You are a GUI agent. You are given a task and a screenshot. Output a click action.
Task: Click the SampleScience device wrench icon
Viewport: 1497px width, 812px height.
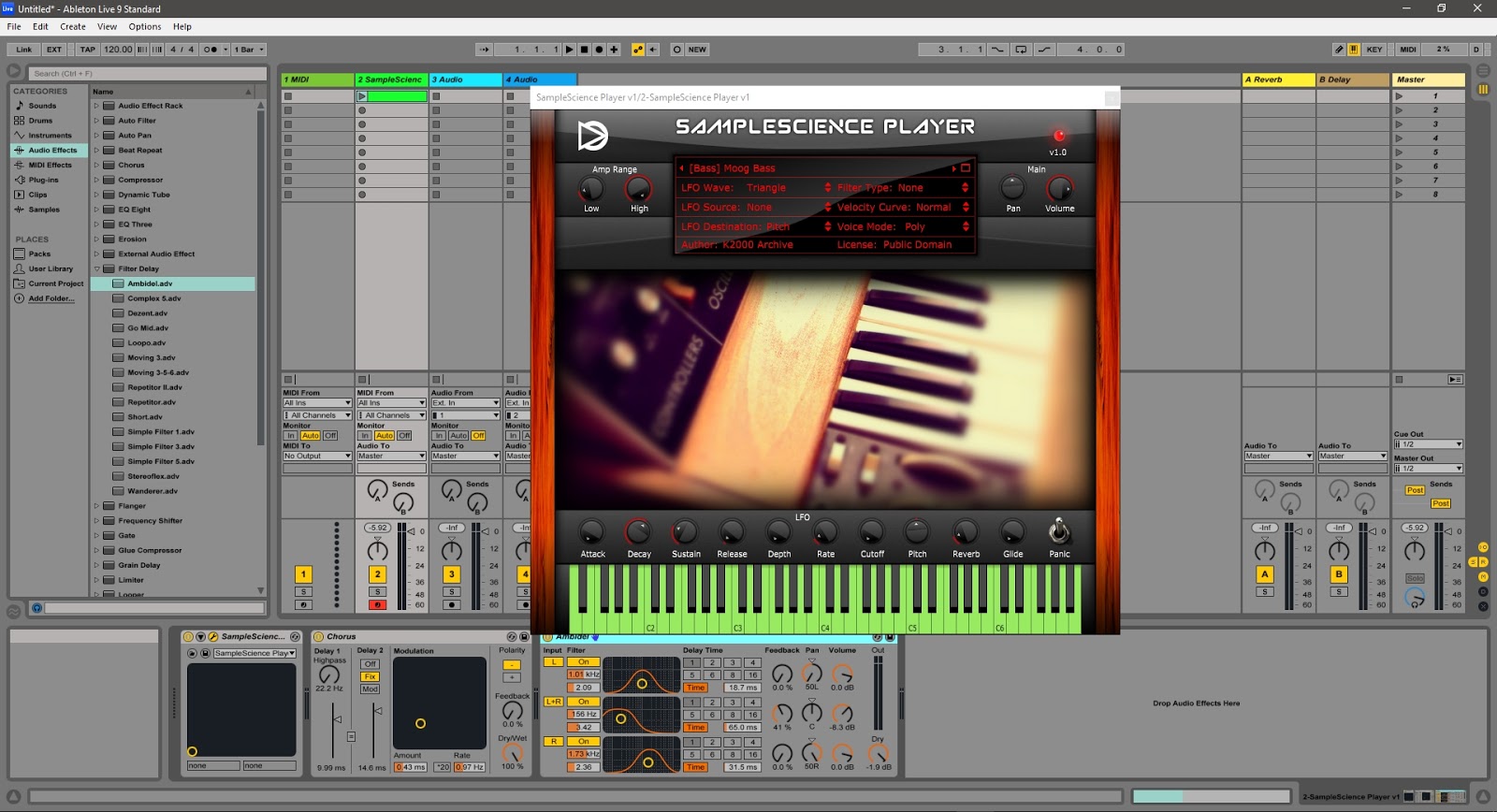(212, 637)
